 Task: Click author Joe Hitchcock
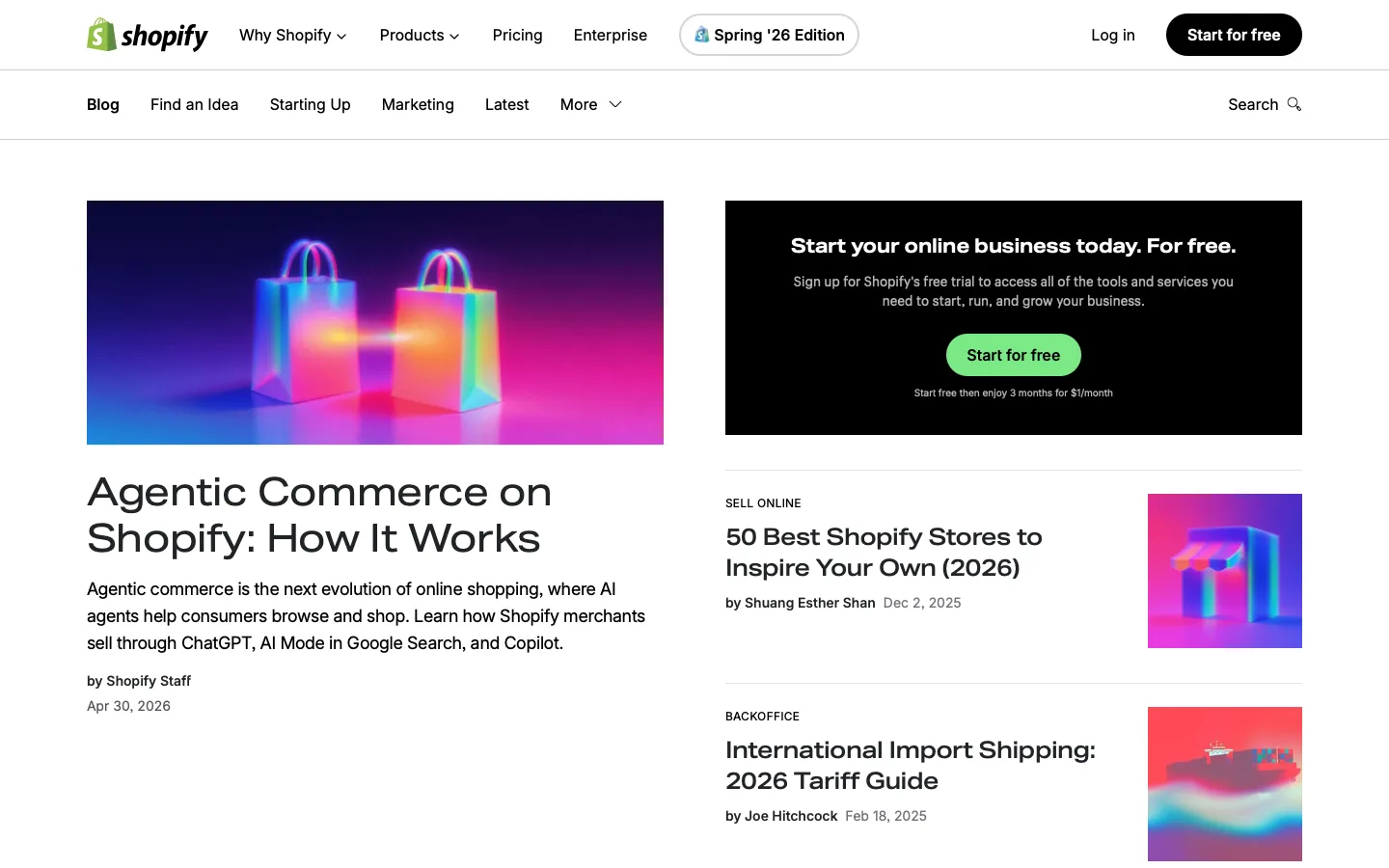[791, 816]
